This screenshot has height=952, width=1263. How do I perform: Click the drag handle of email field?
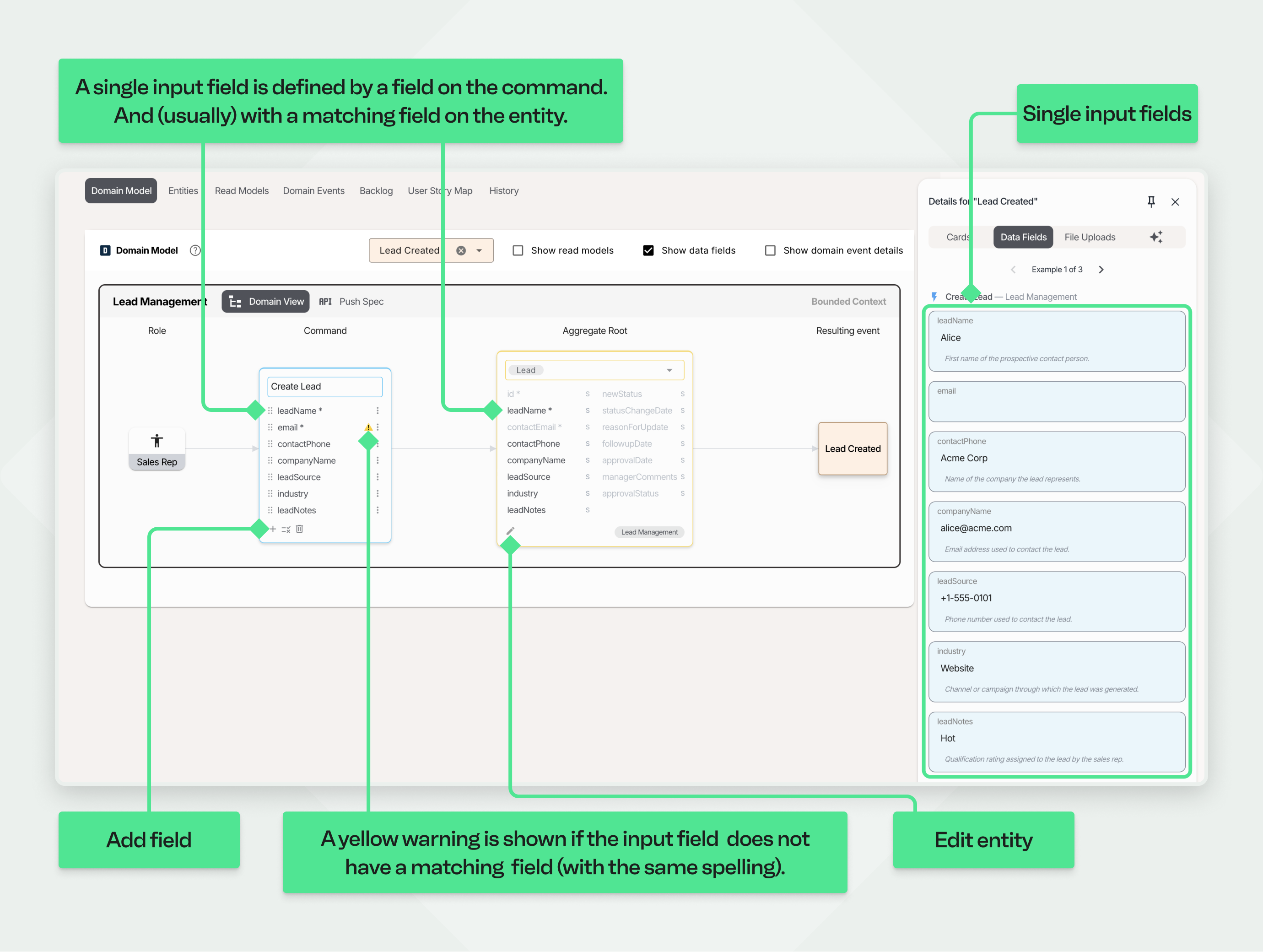(x=270, y=427)
